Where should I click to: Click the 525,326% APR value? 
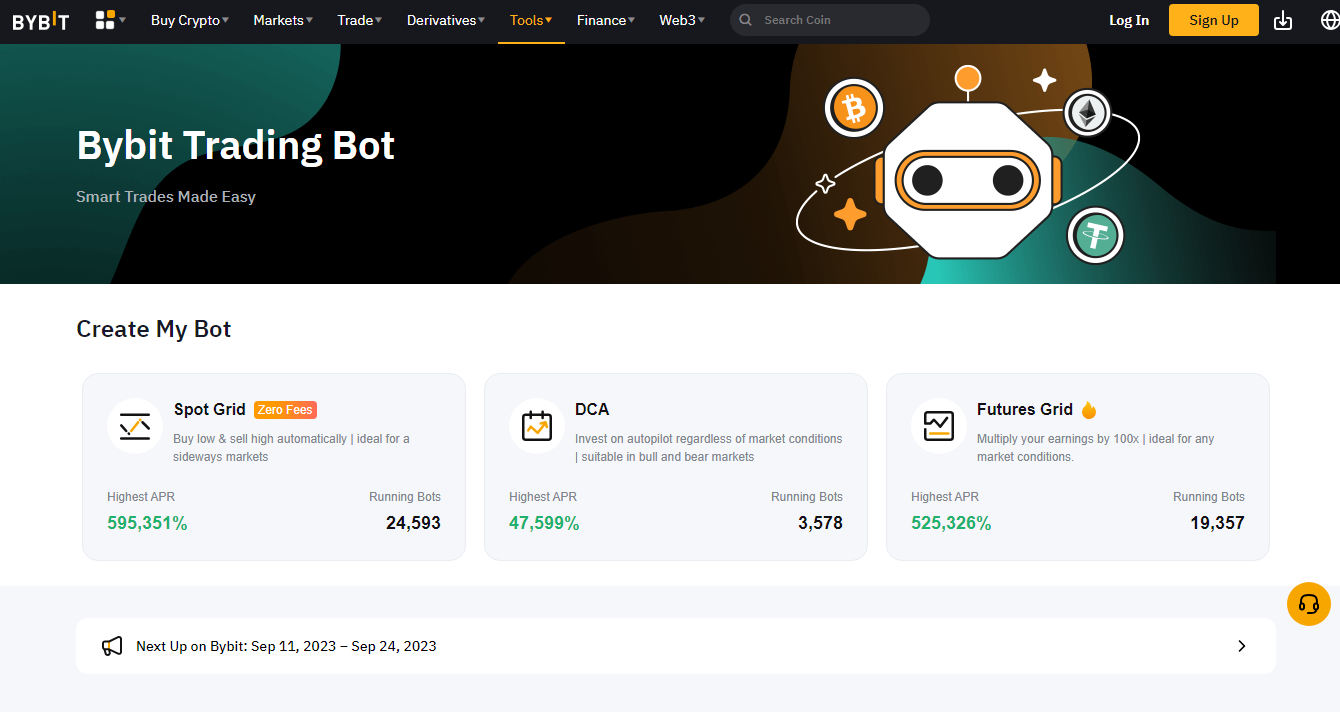click(x=951, y=523)
